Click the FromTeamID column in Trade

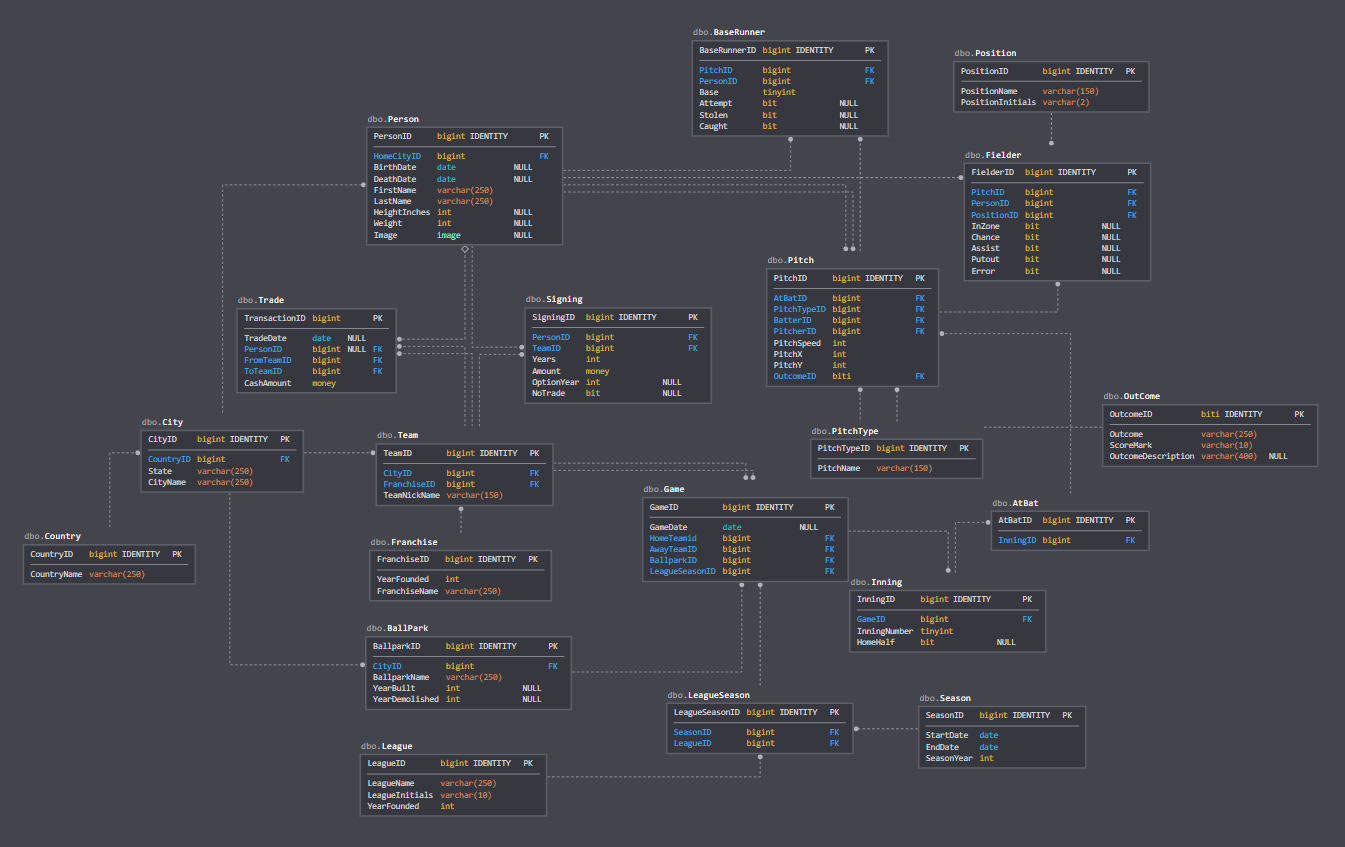click(316, 360)
